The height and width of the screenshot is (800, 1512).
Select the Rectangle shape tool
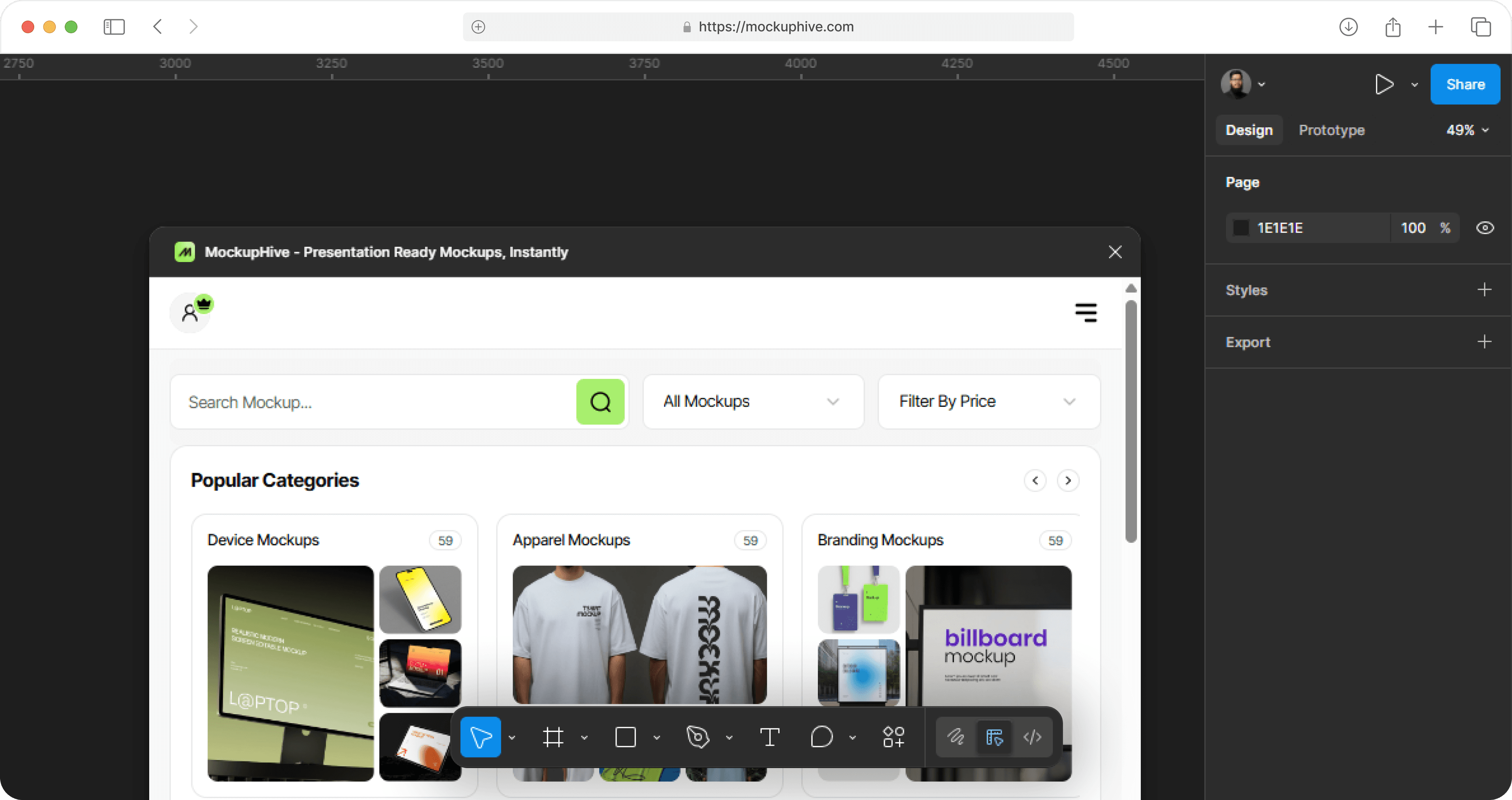pos(625,737)
